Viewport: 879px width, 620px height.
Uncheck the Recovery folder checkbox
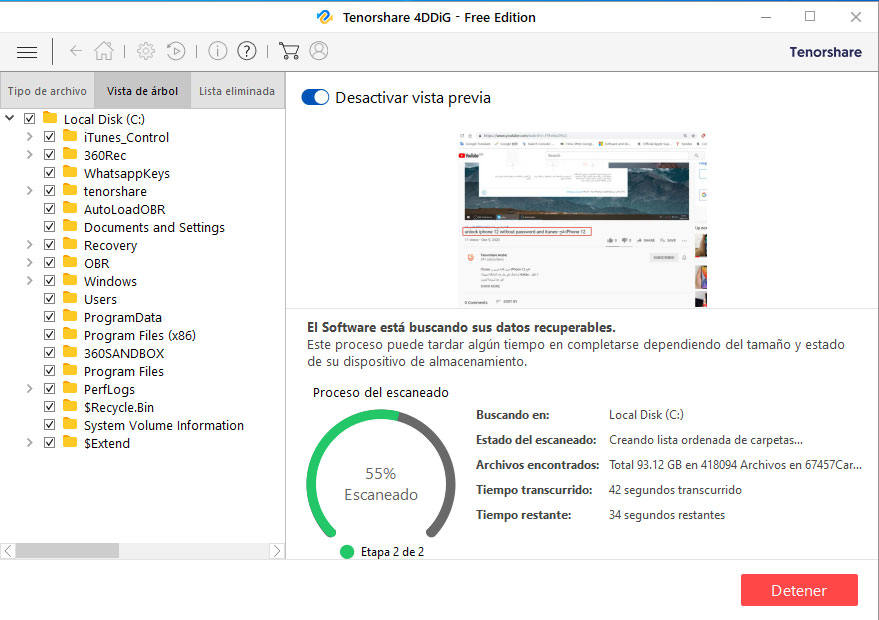[x=49, y=245]
